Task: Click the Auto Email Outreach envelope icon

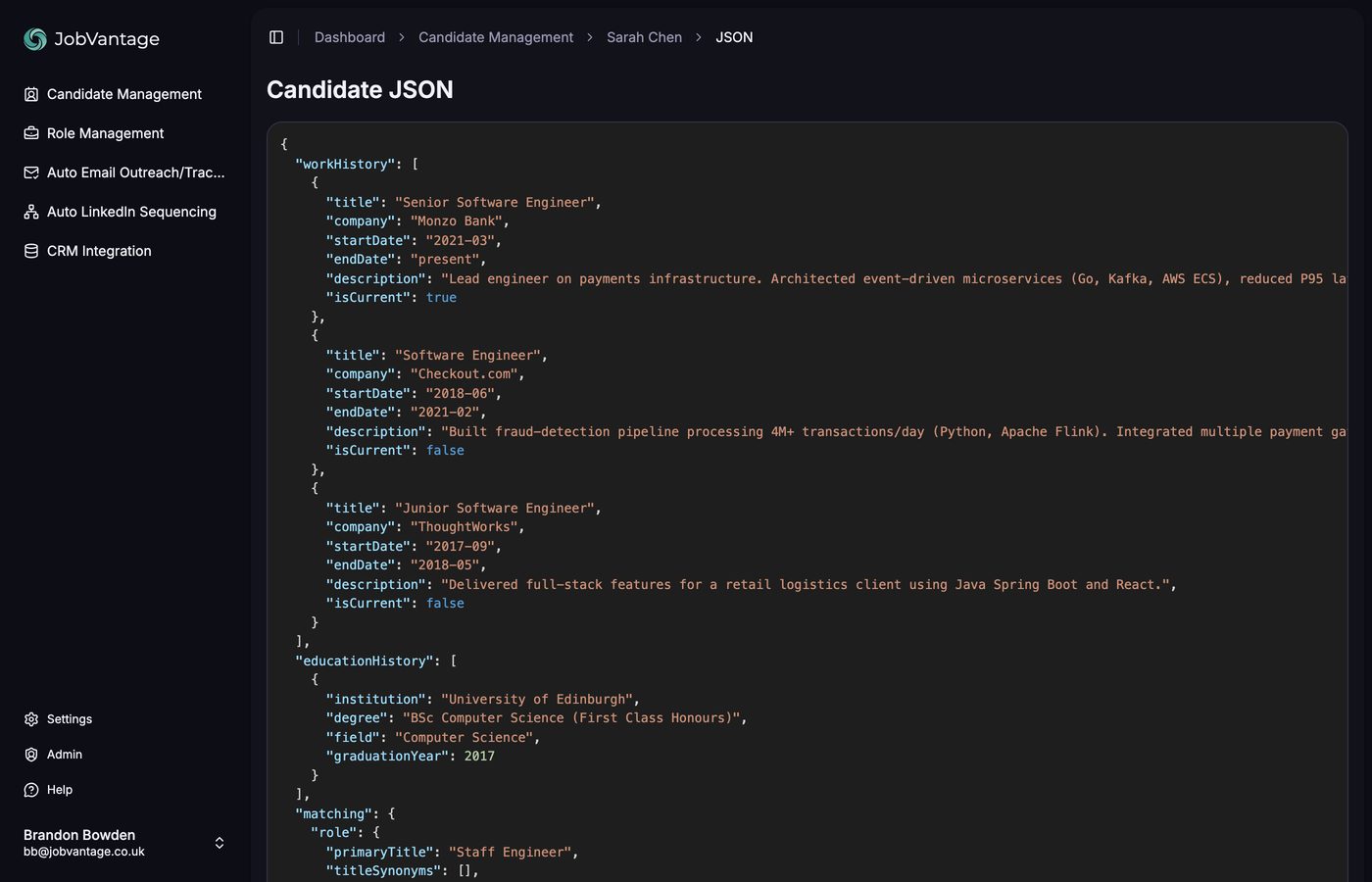Action: 31,172
